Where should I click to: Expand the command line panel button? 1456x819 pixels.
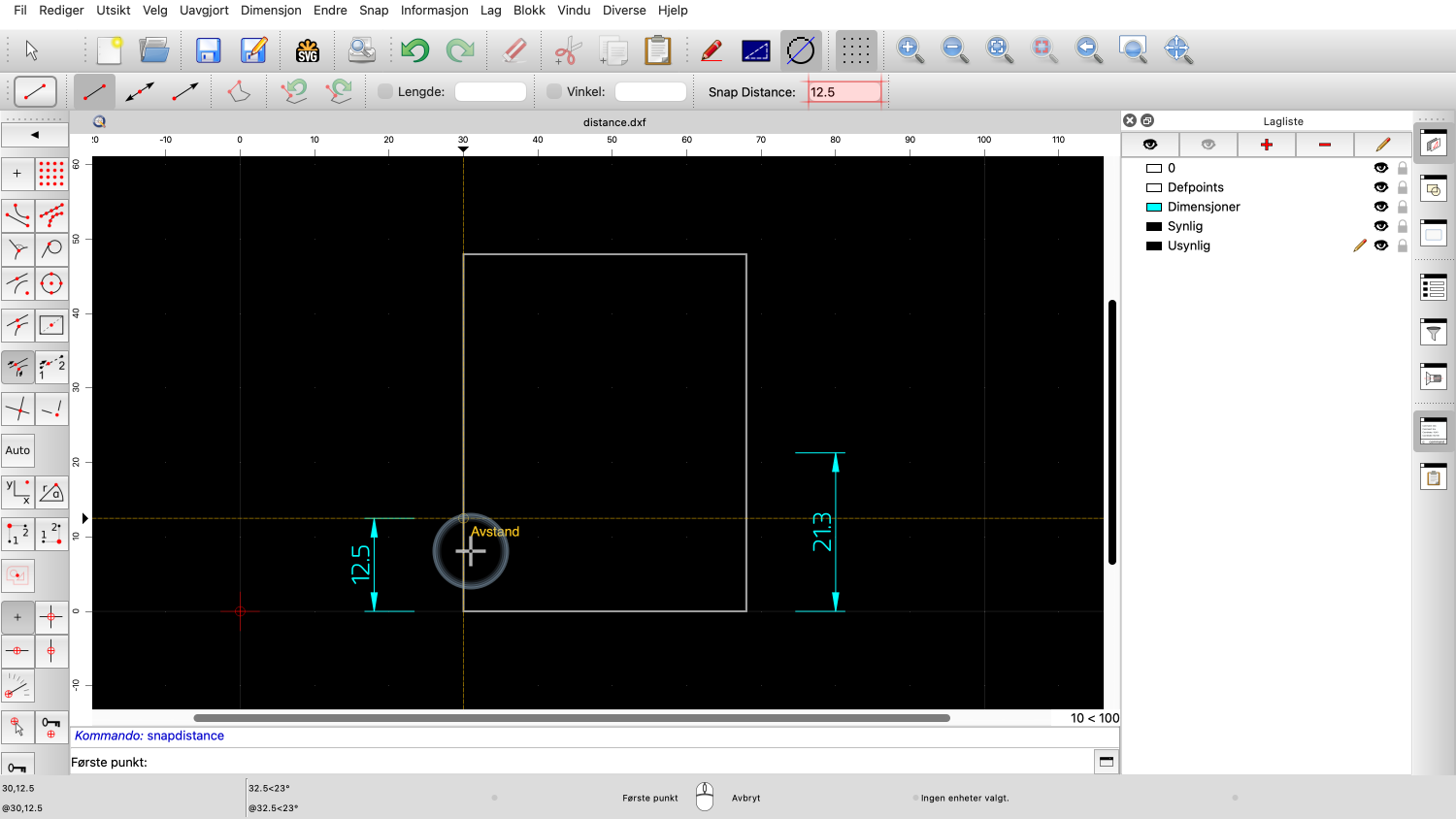[x=1106, y=762]
